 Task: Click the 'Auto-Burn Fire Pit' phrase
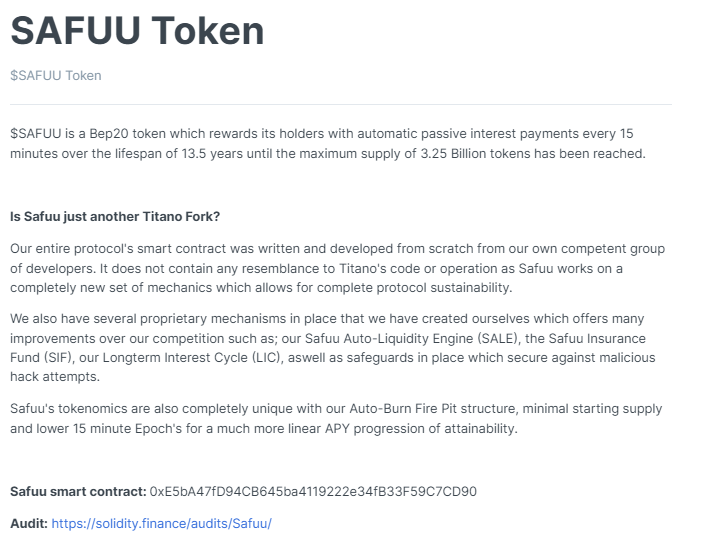pyautogui.click(x=403, y=408)
